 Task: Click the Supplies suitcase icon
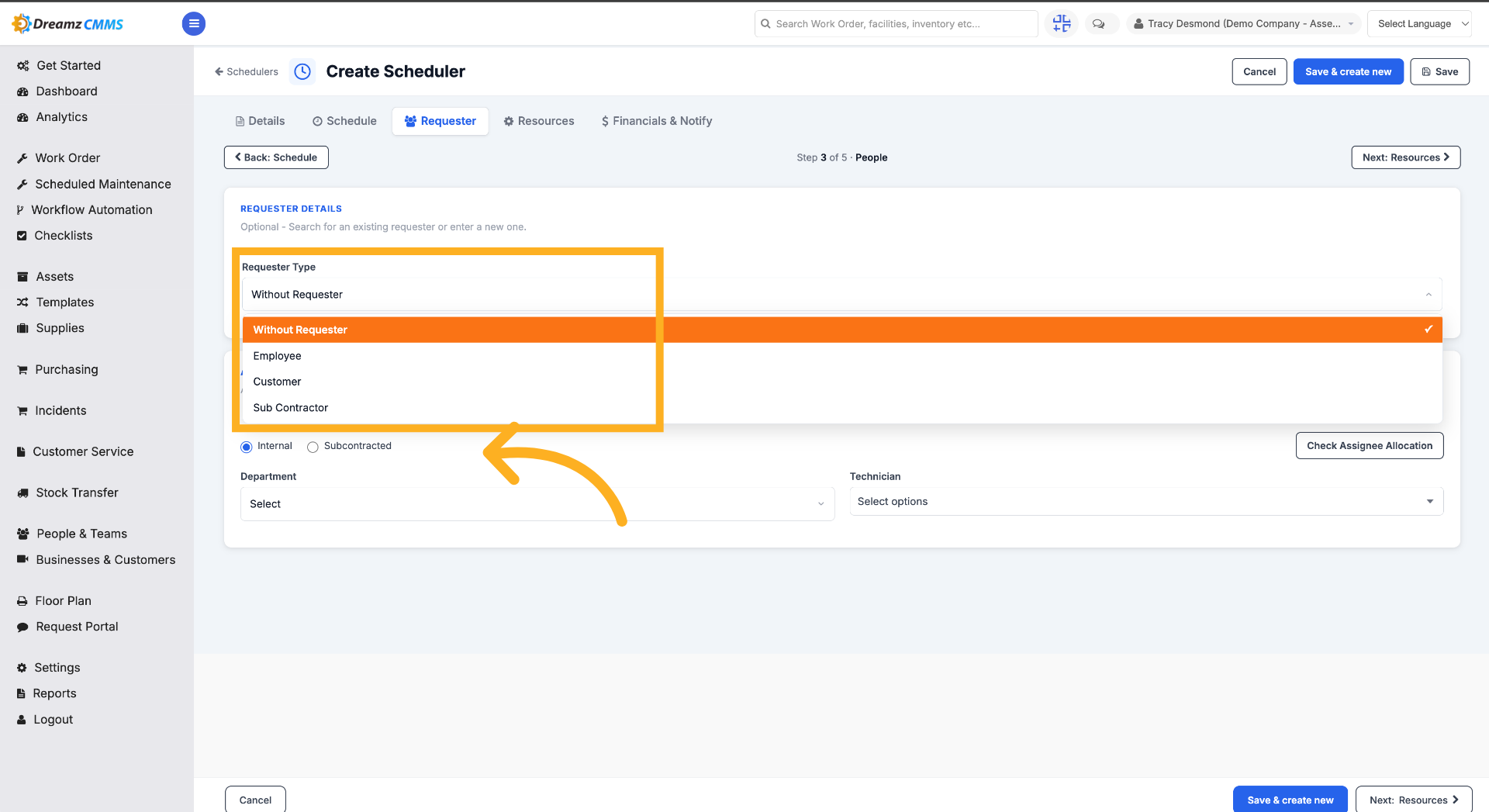click(22, 328)
